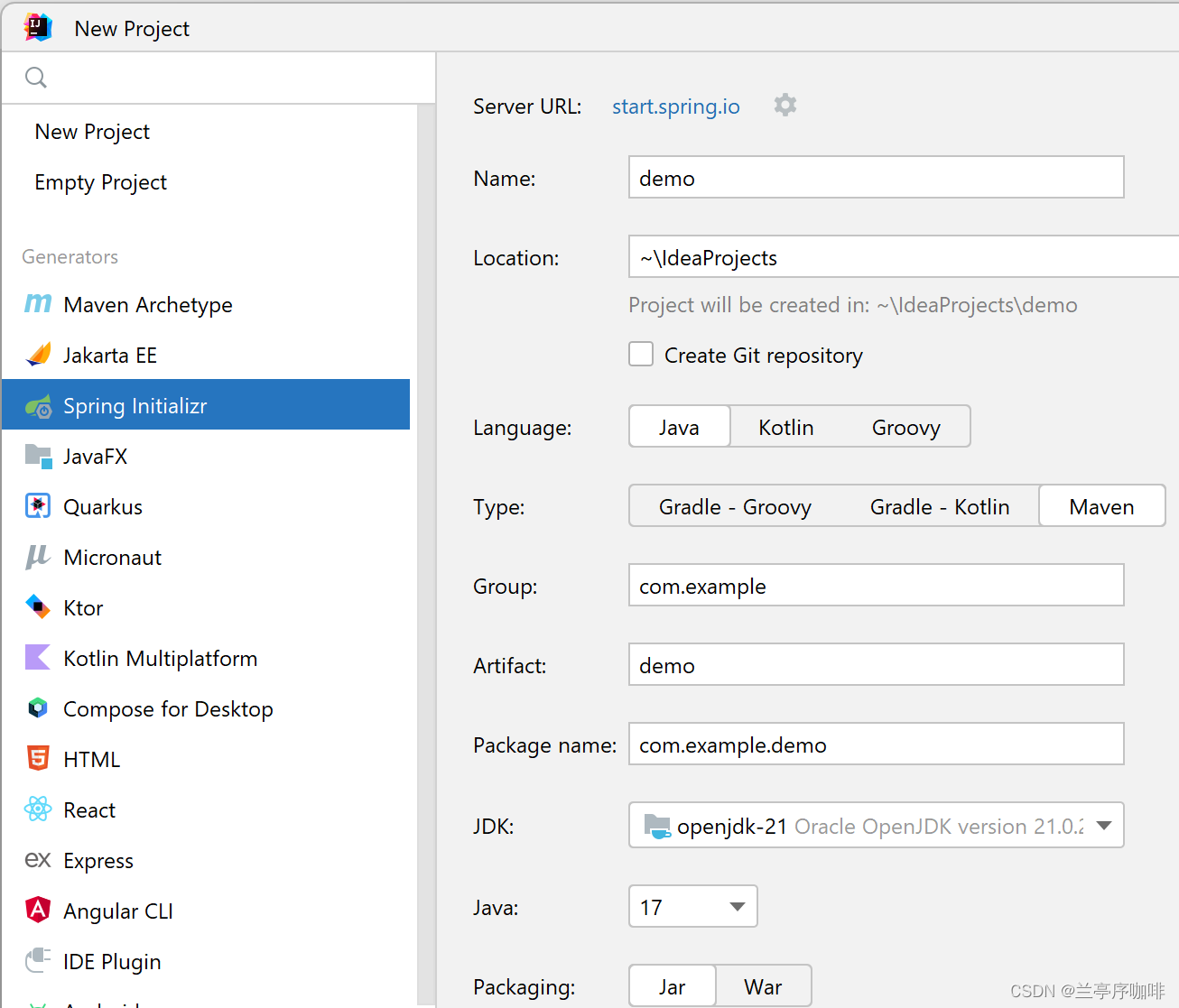This screenshot has width=1179, height=1008.
Task: Open the JDK openjdk-21 dropdown
Action: (x=877, y=826)
